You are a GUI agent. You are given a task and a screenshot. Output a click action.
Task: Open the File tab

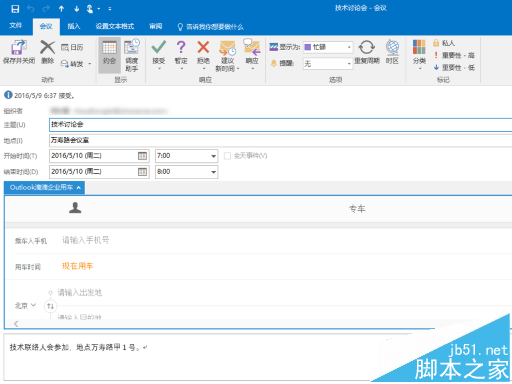coord(15,26)
